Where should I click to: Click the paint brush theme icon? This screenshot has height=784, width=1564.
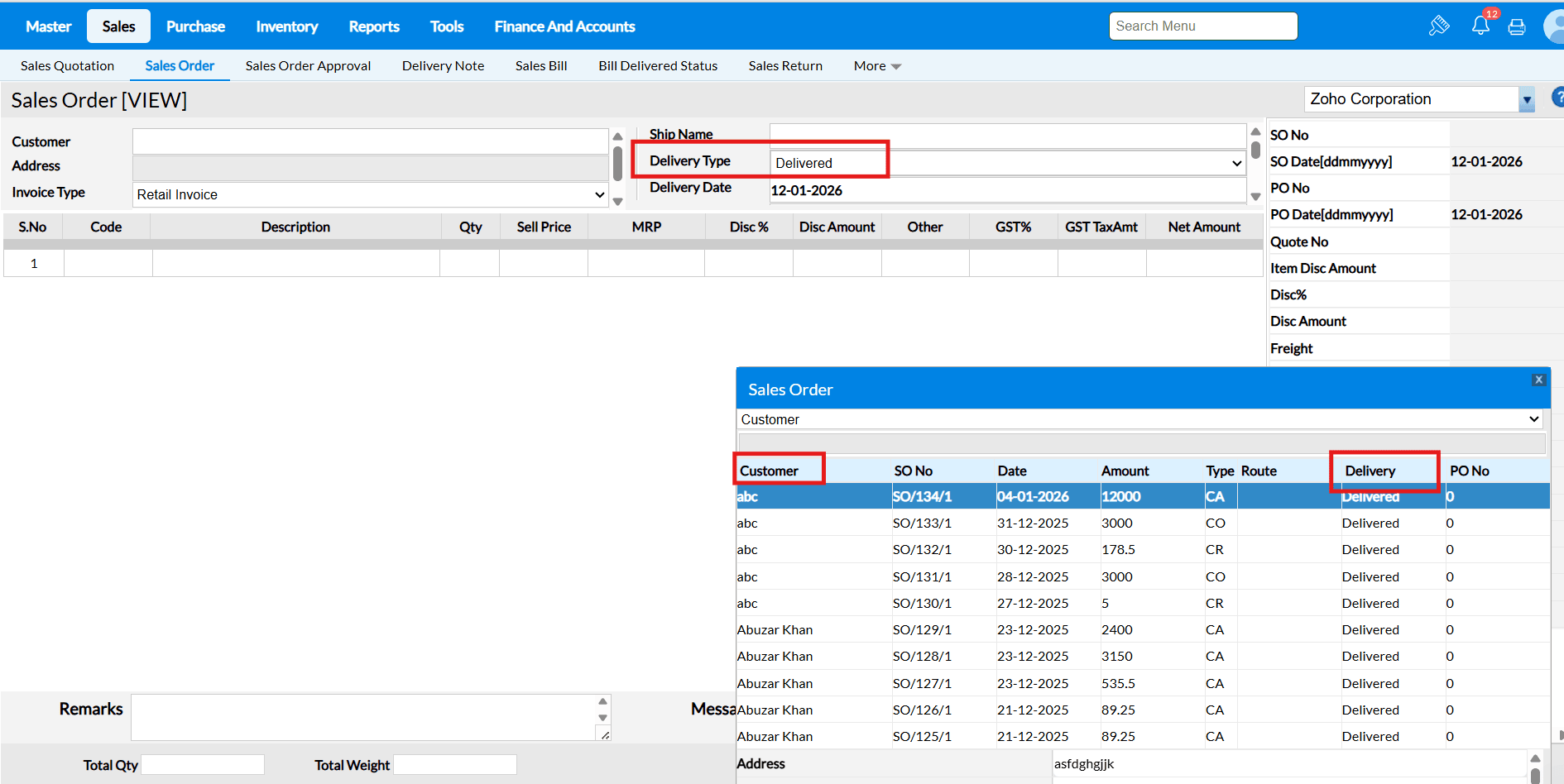click(1439, 26)
